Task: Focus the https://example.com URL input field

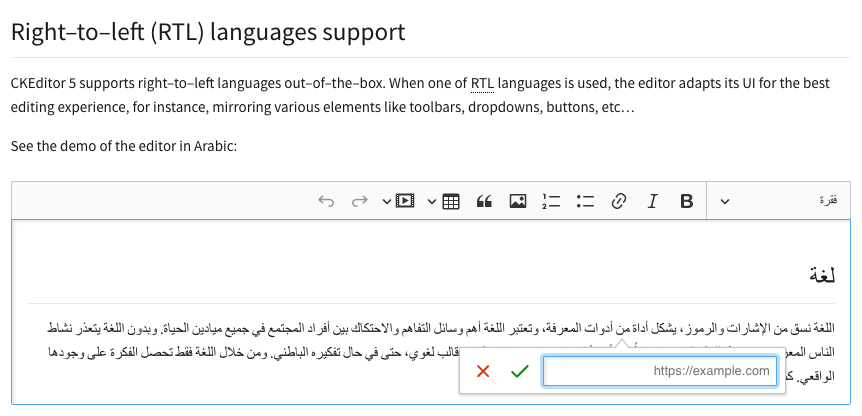Action: tap(660, 371)
